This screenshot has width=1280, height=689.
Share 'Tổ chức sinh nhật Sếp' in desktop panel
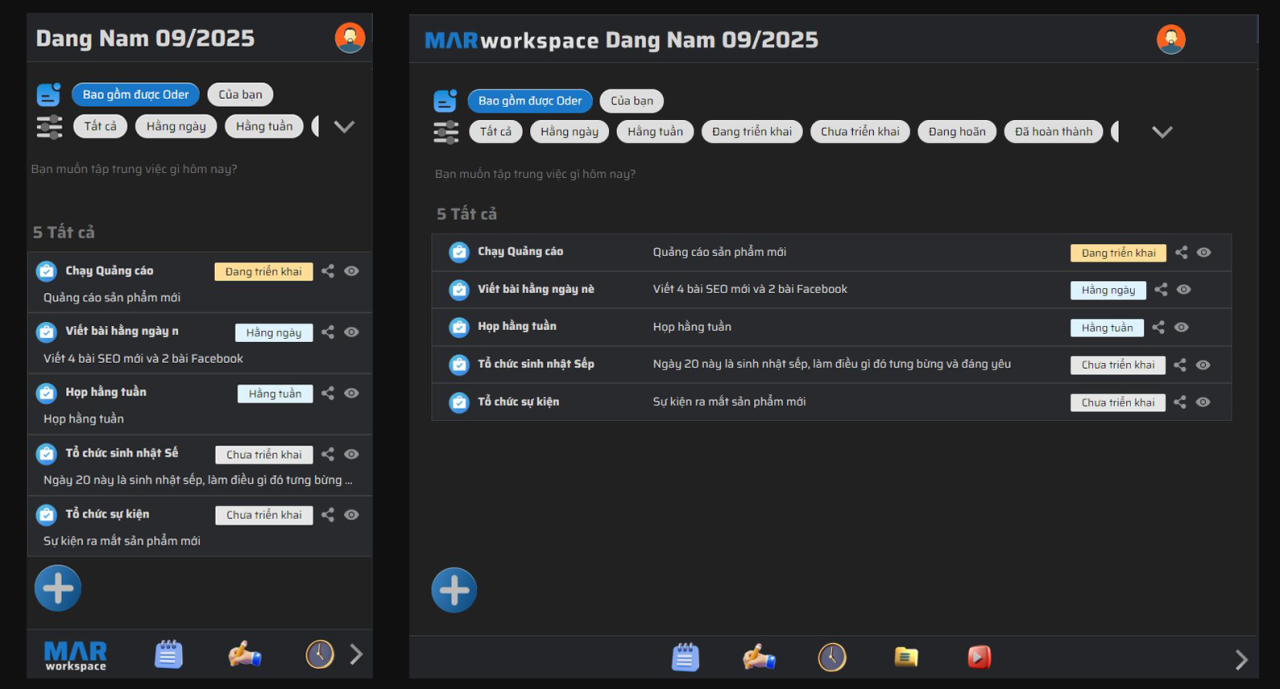[1180, 365]
